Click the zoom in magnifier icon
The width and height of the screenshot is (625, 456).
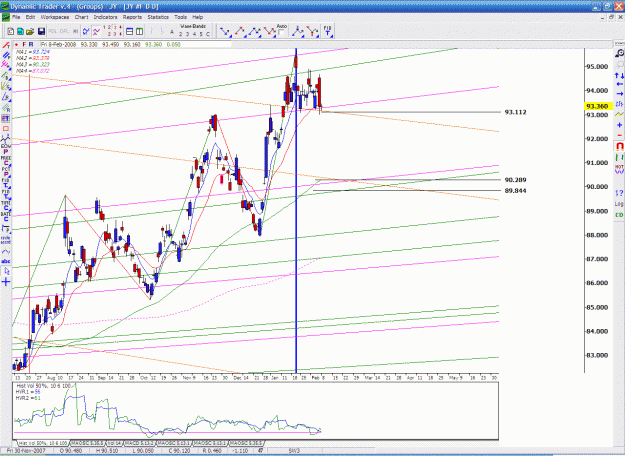coord(619,53)
